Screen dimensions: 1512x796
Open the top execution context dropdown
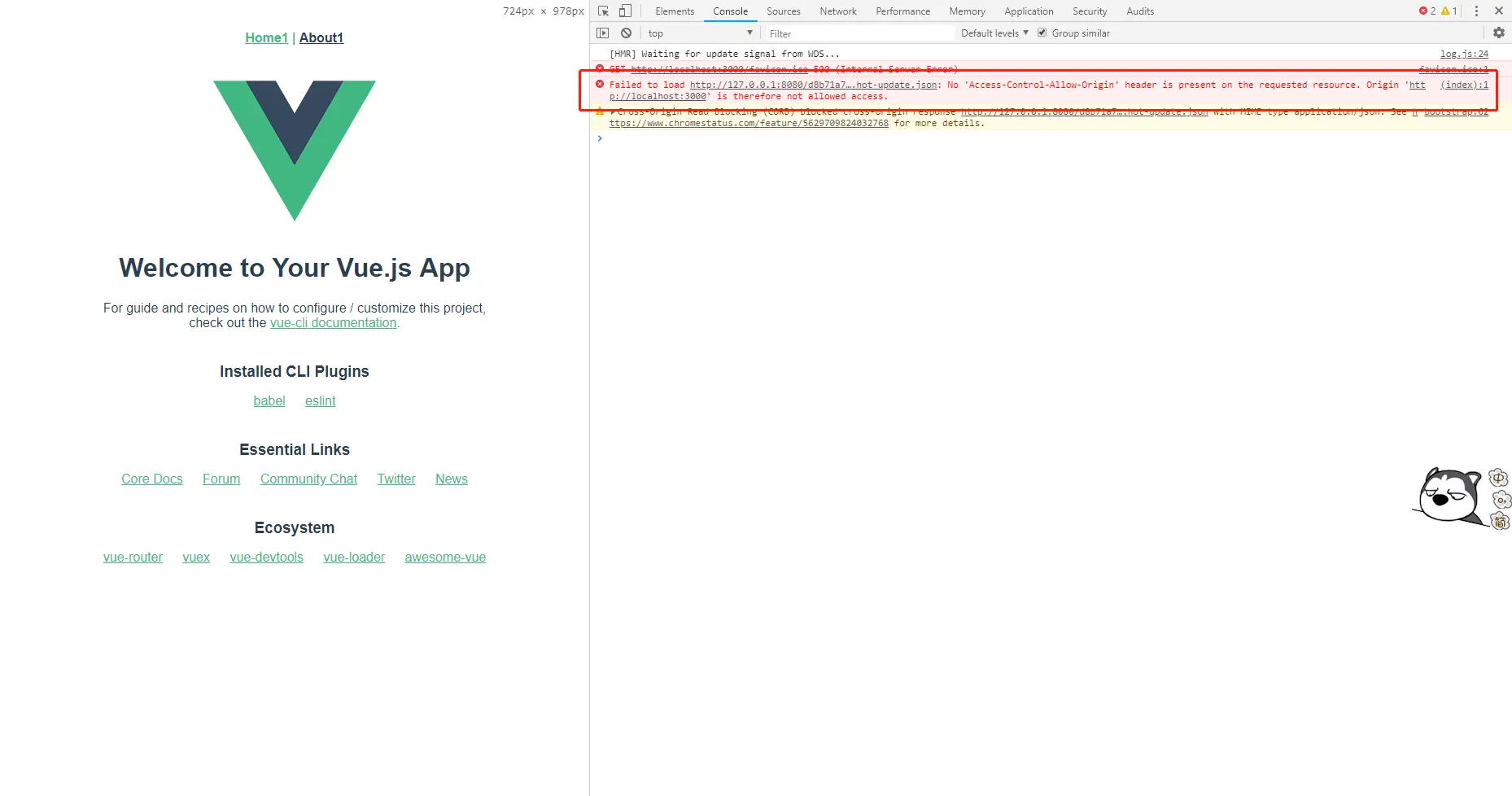pyautogui.click(x=701, y=33)
